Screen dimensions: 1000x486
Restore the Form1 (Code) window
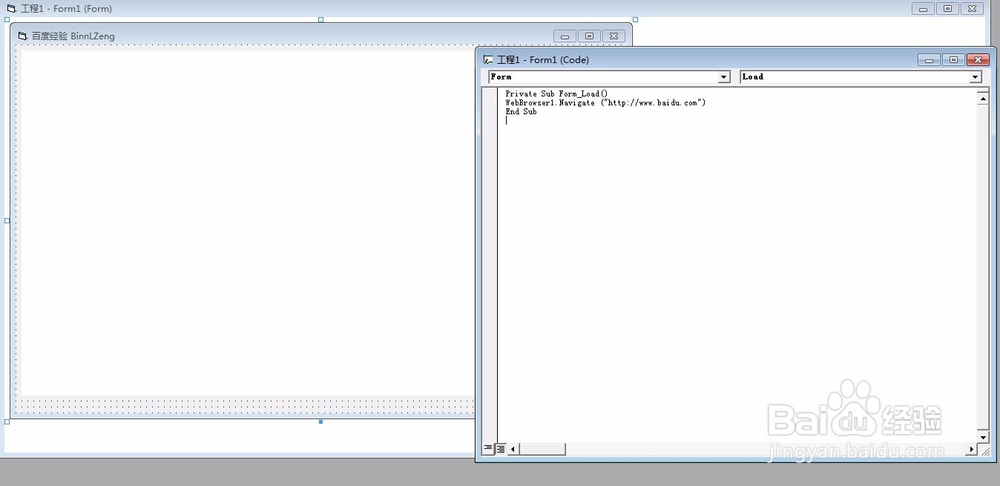[953, 60]
